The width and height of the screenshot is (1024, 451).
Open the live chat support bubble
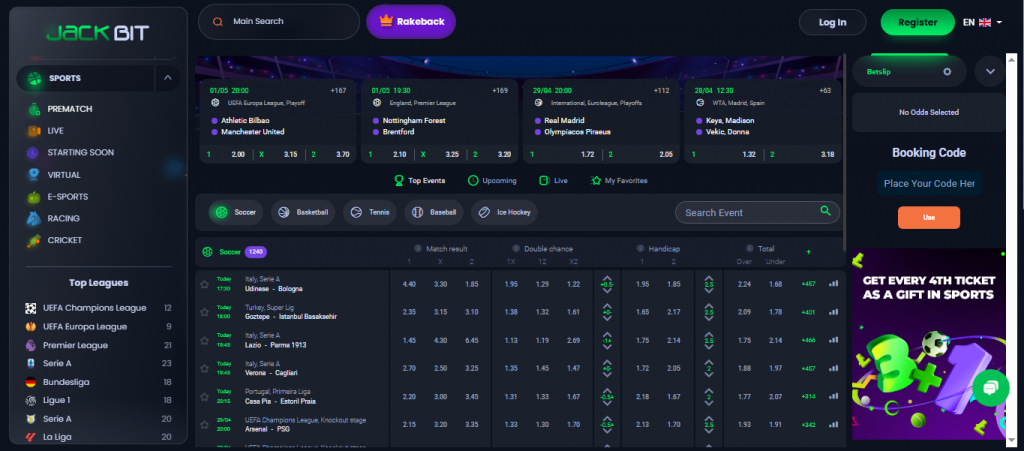point(990,388)
